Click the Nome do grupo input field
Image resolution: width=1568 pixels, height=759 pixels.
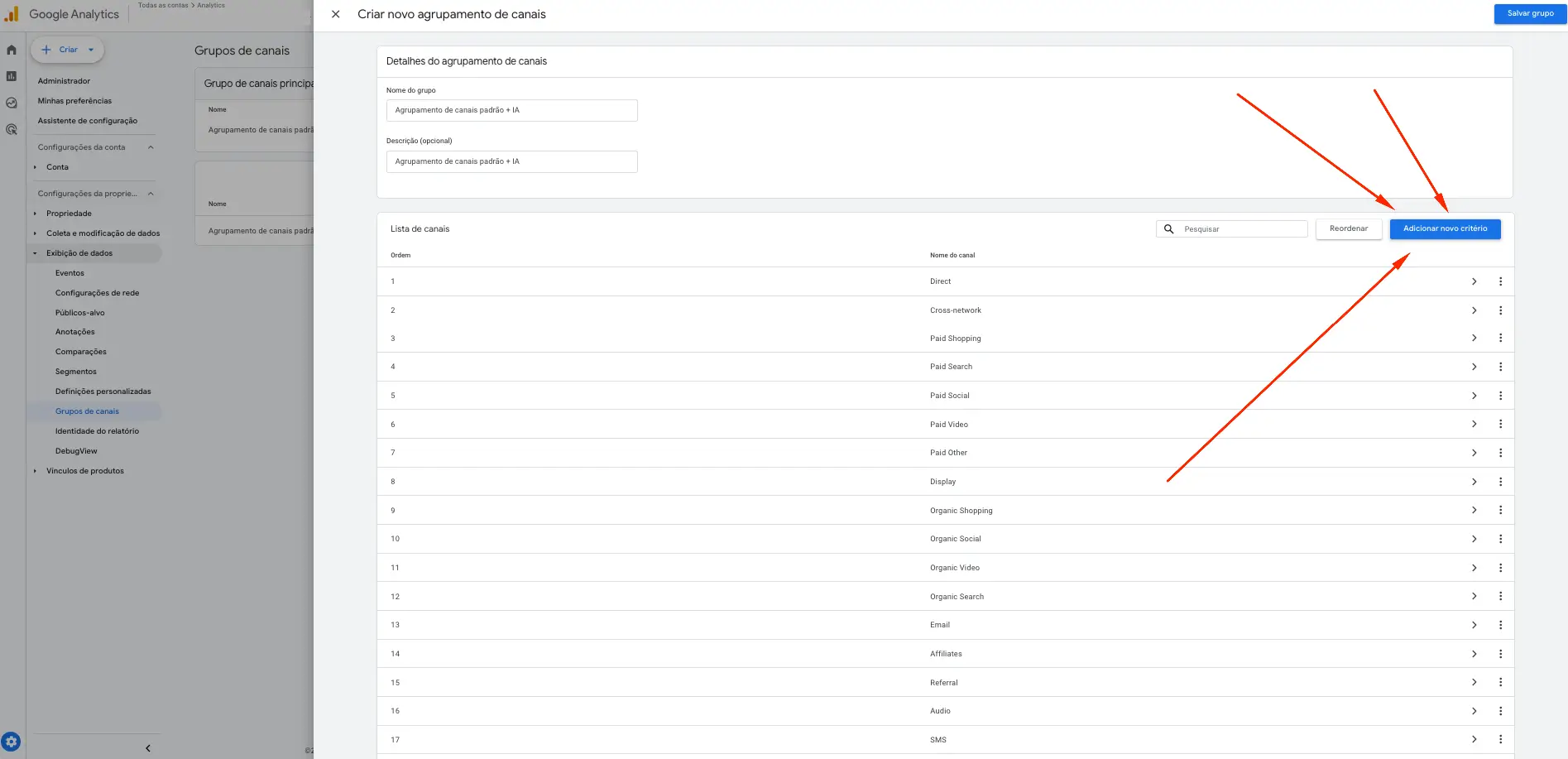click(x=511, y=111)
